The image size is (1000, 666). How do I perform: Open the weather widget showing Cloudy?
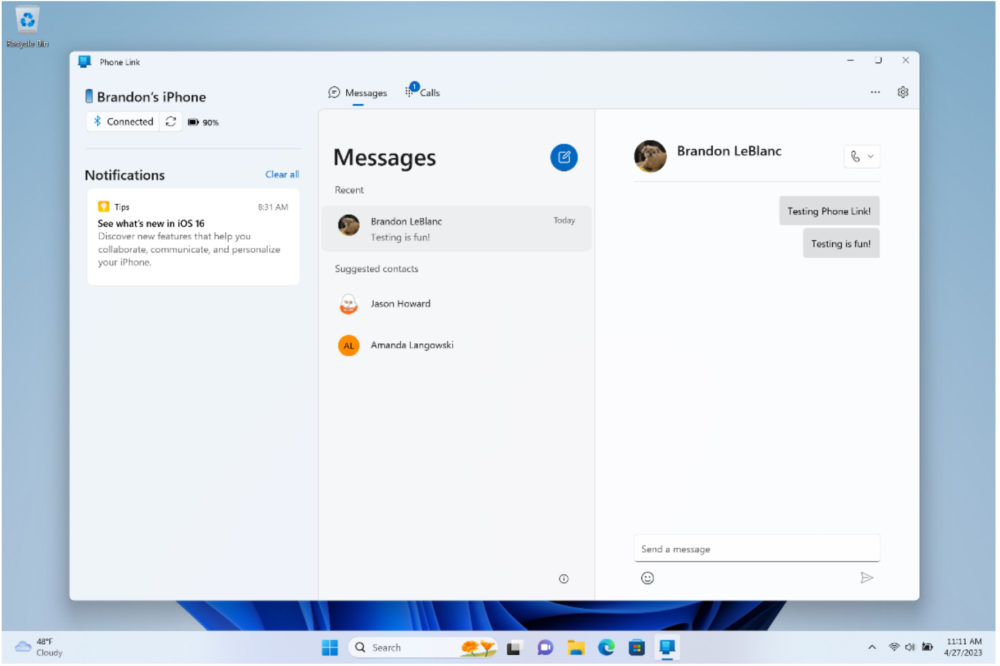(40, 649)
